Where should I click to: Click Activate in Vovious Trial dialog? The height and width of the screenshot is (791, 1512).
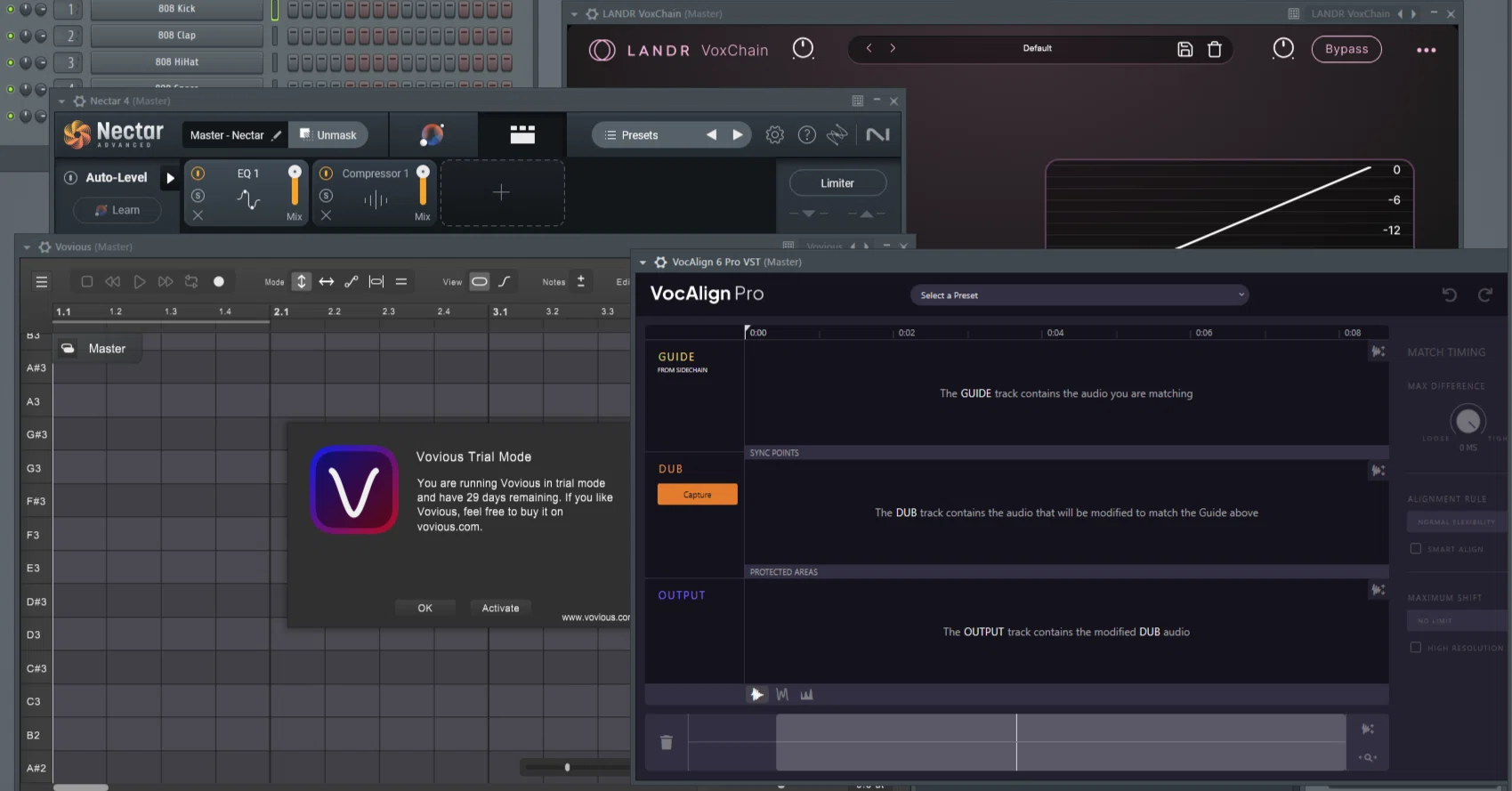[500, 608]
